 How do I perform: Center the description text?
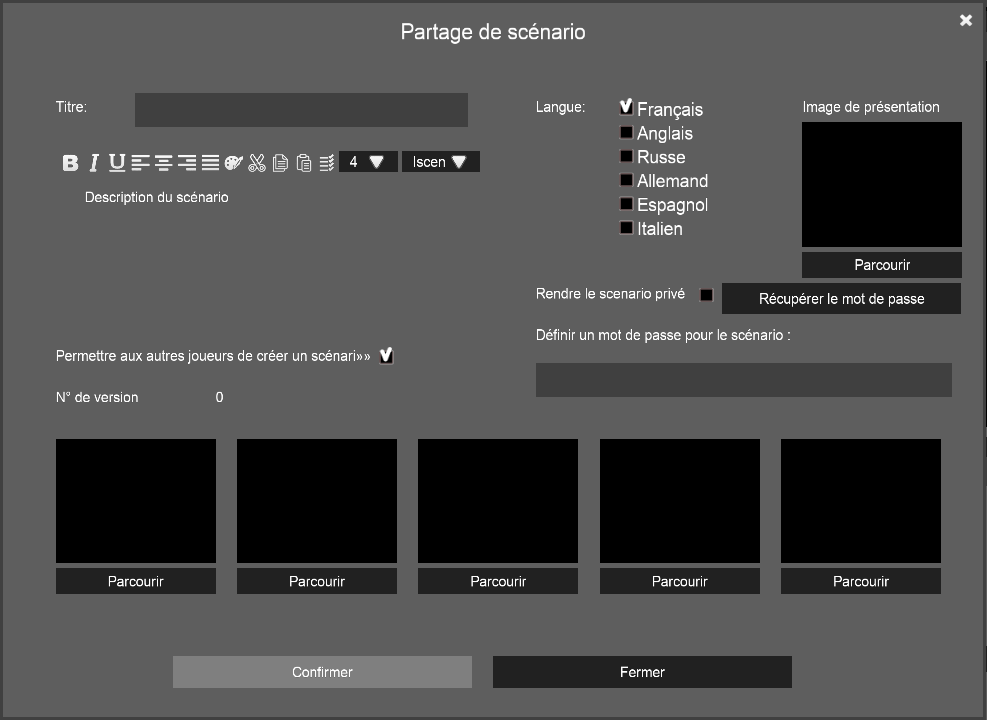(164, 163)
